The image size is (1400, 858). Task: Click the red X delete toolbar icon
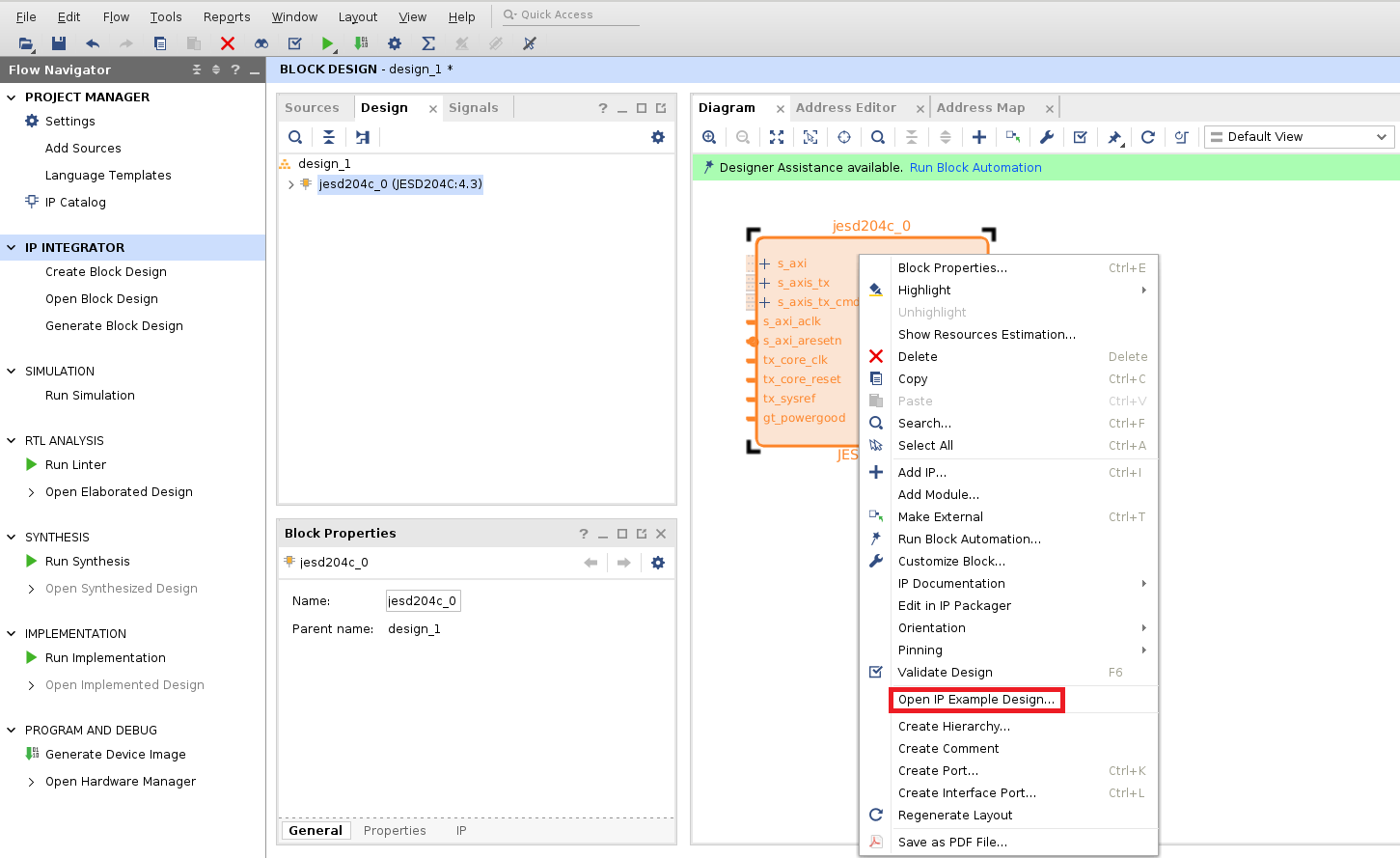228,43
